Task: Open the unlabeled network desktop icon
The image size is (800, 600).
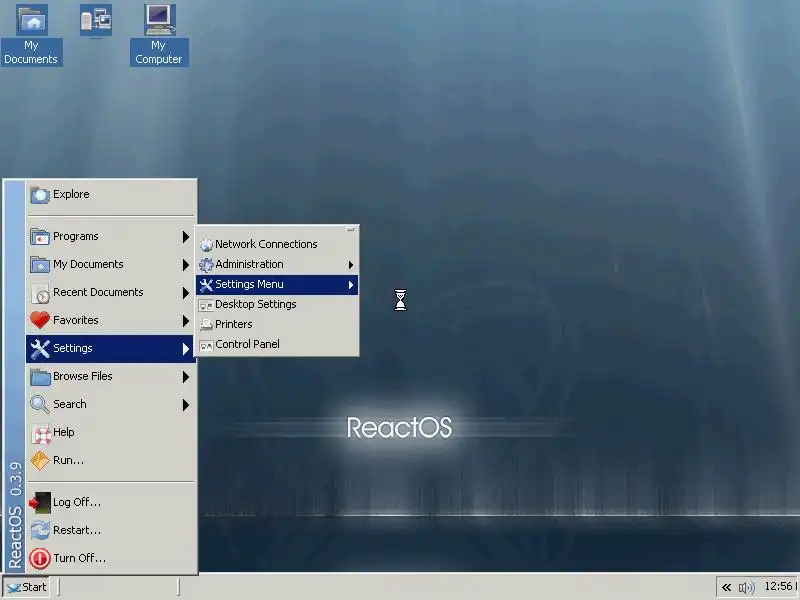Action: pyautogui.click(x=96, y=20)
